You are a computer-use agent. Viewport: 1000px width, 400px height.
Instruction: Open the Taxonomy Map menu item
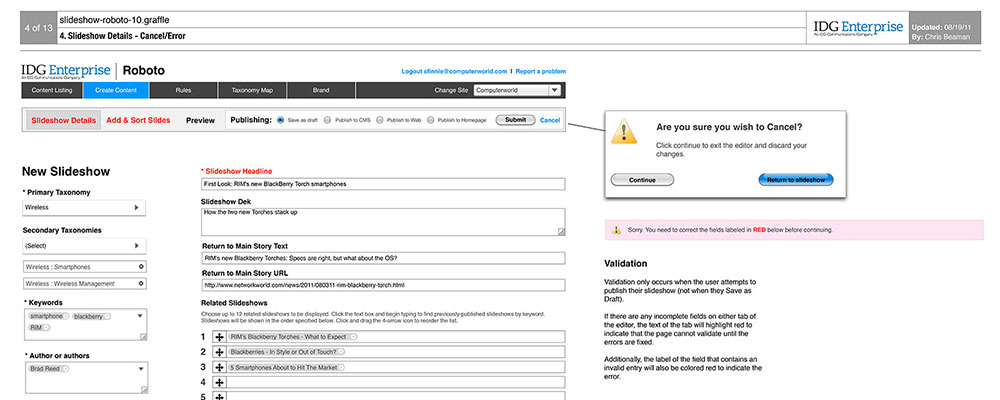(x=252, y=90)
